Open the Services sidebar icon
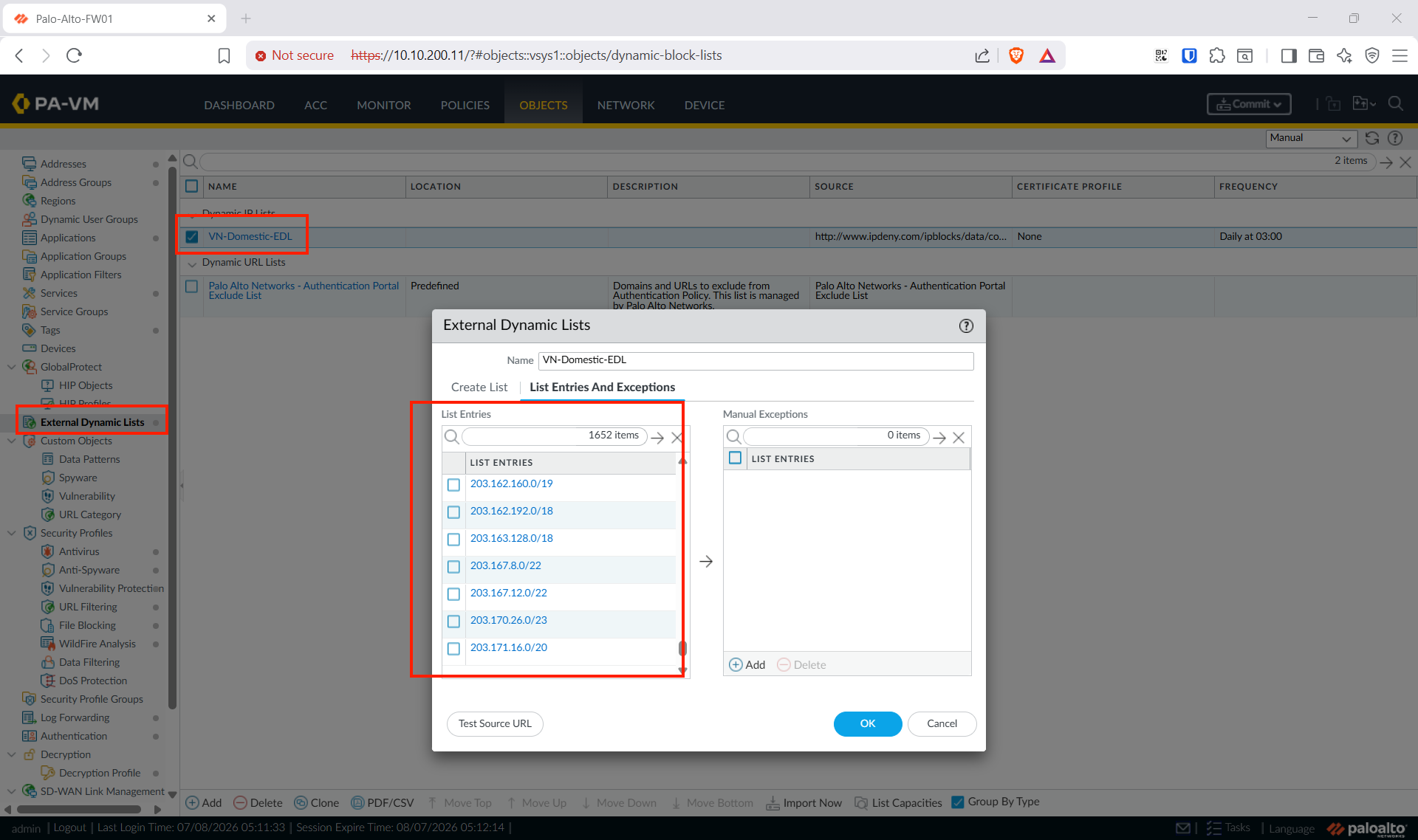Screen dimensions: 1418x840 (x=29, y=293)
